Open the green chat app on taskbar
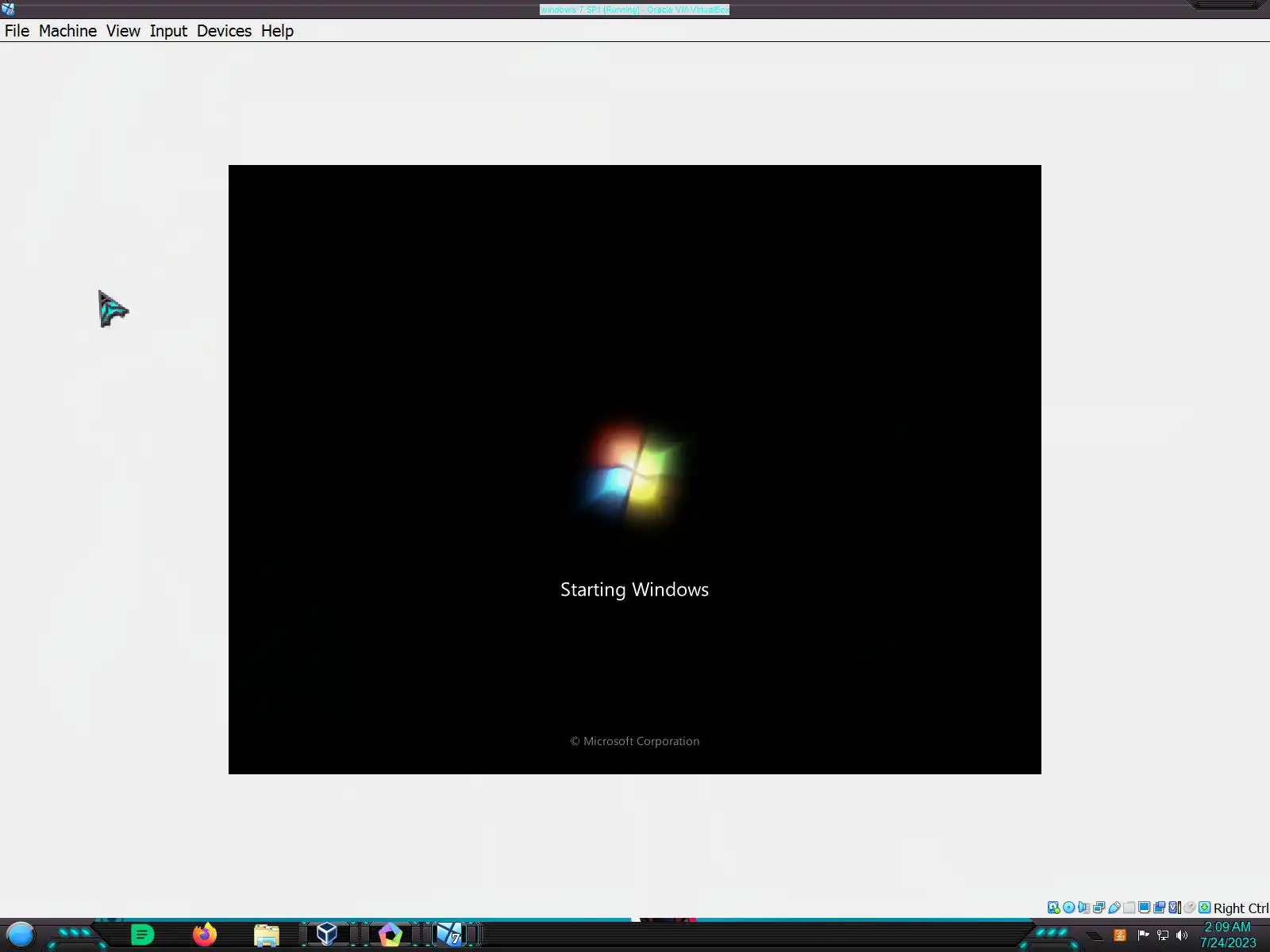Screen dimensions: 1270x952 pos(142,935)
